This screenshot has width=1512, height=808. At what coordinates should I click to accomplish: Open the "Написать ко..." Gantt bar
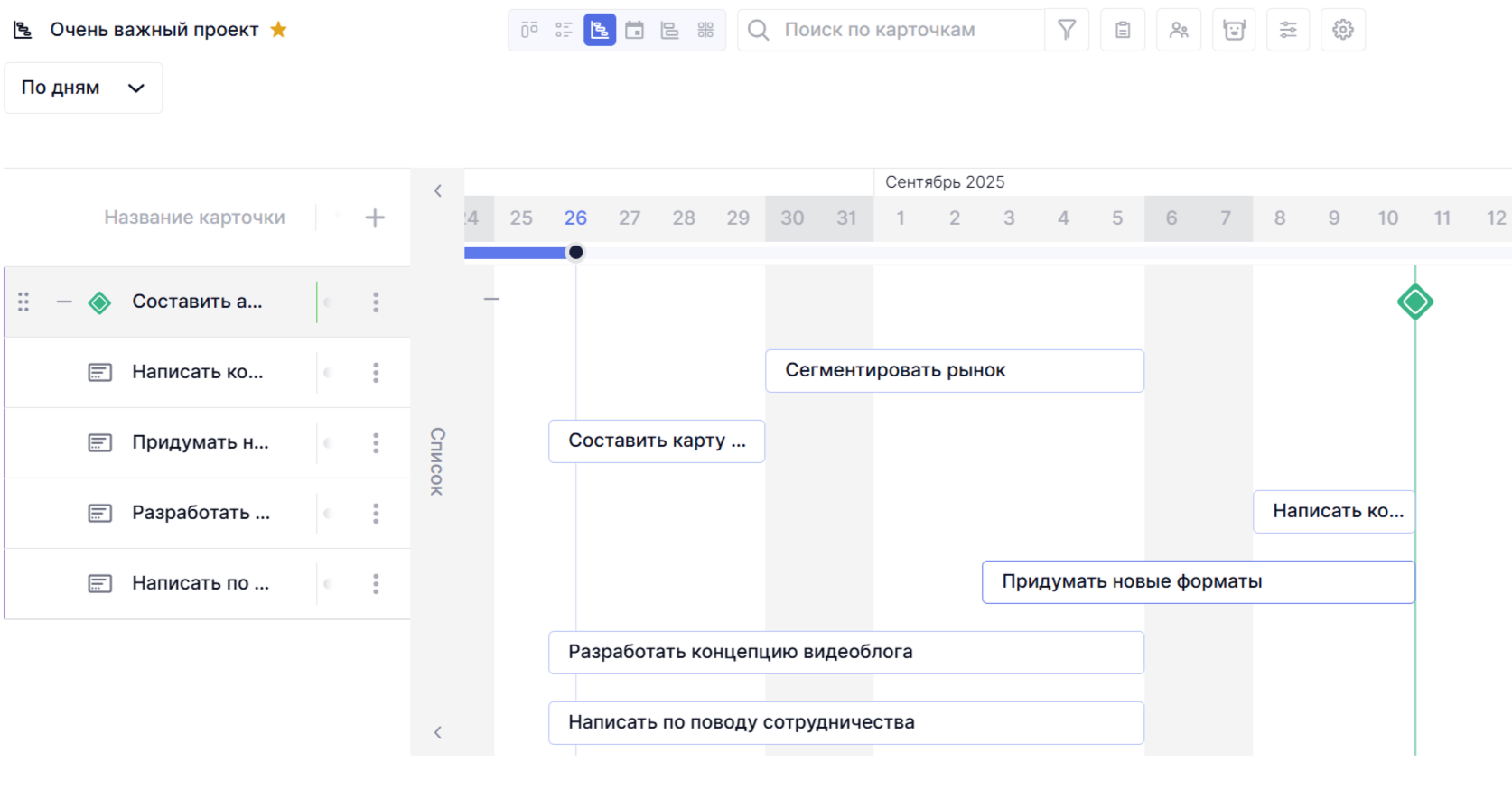tap(1334, 512)
